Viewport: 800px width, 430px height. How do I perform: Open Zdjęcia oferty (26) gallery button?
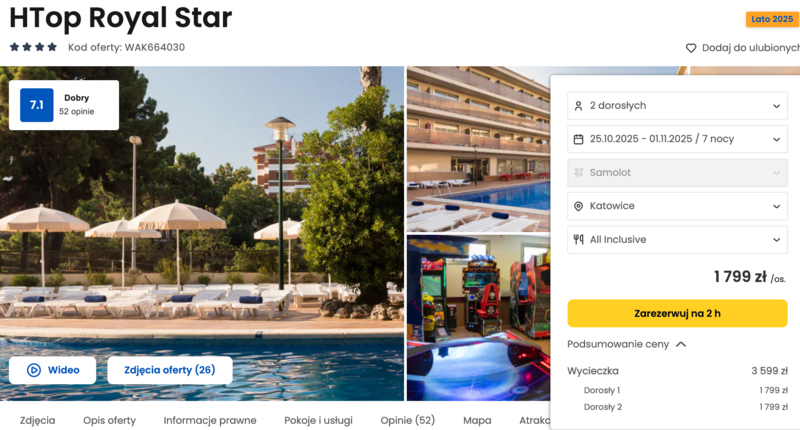(170, 370)
